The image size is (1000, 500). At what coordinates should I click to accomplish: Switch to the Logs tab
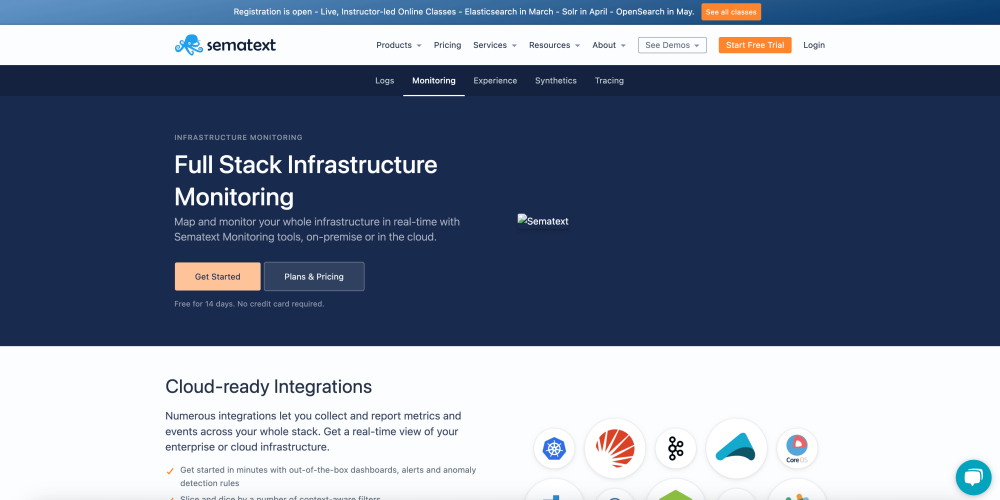point(384,80)
